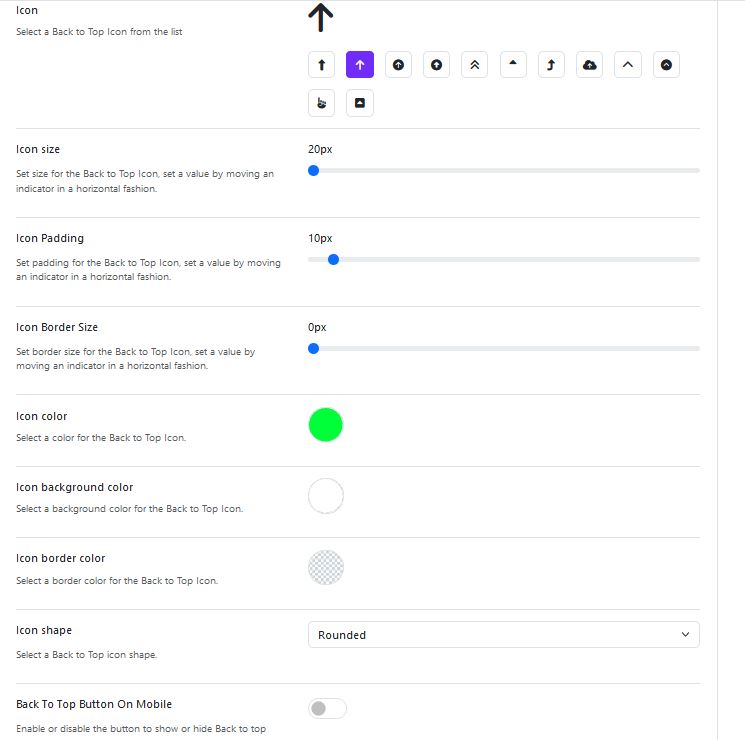Click the purple highlighted up arrow icon
This screenshot has height=740, width=745.
(360, 65)
